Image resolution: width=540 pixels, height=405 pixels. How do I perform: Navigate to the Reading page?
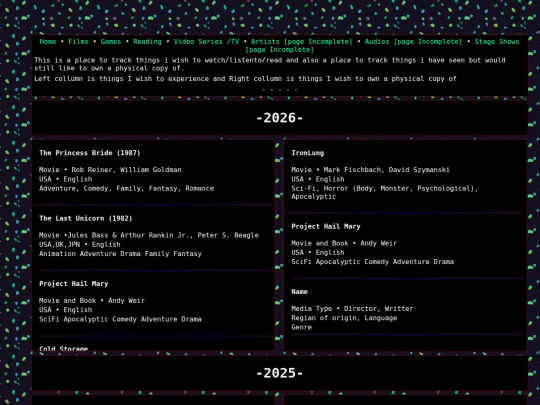pos(147,42)
